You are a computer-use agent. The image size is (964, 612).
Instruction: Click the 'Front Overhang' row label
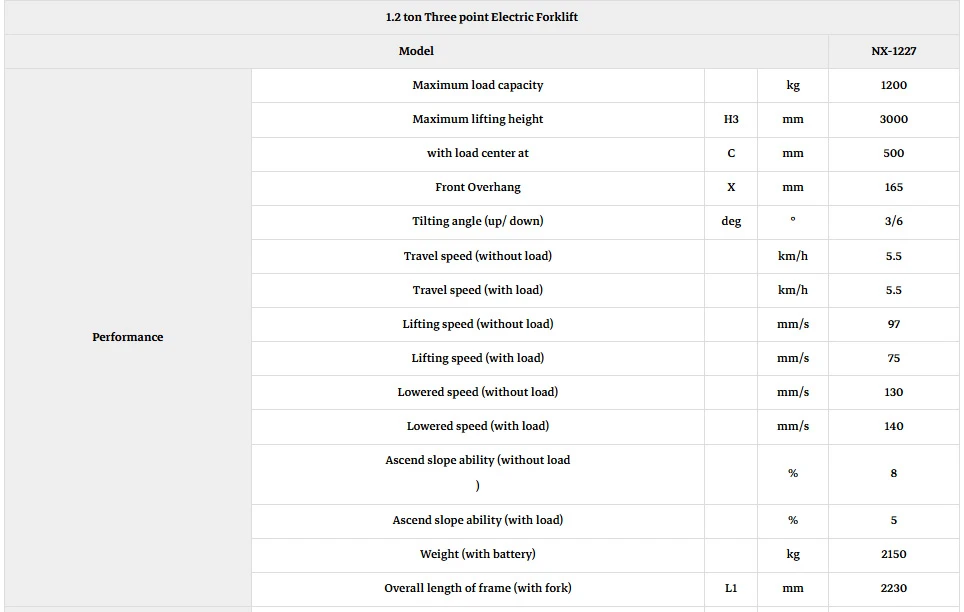478,187
